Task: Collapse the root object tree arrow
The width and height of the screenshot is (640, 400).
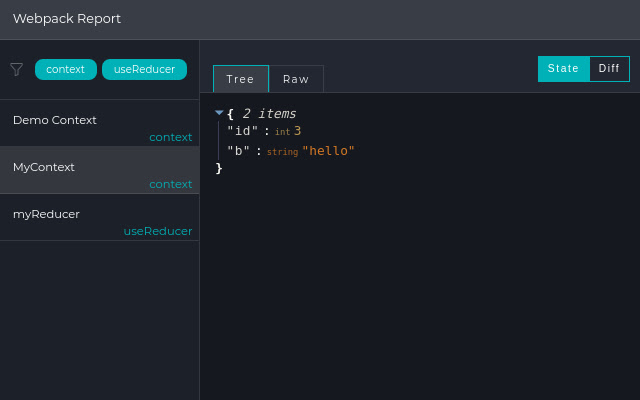Action: tap(219, 113)
